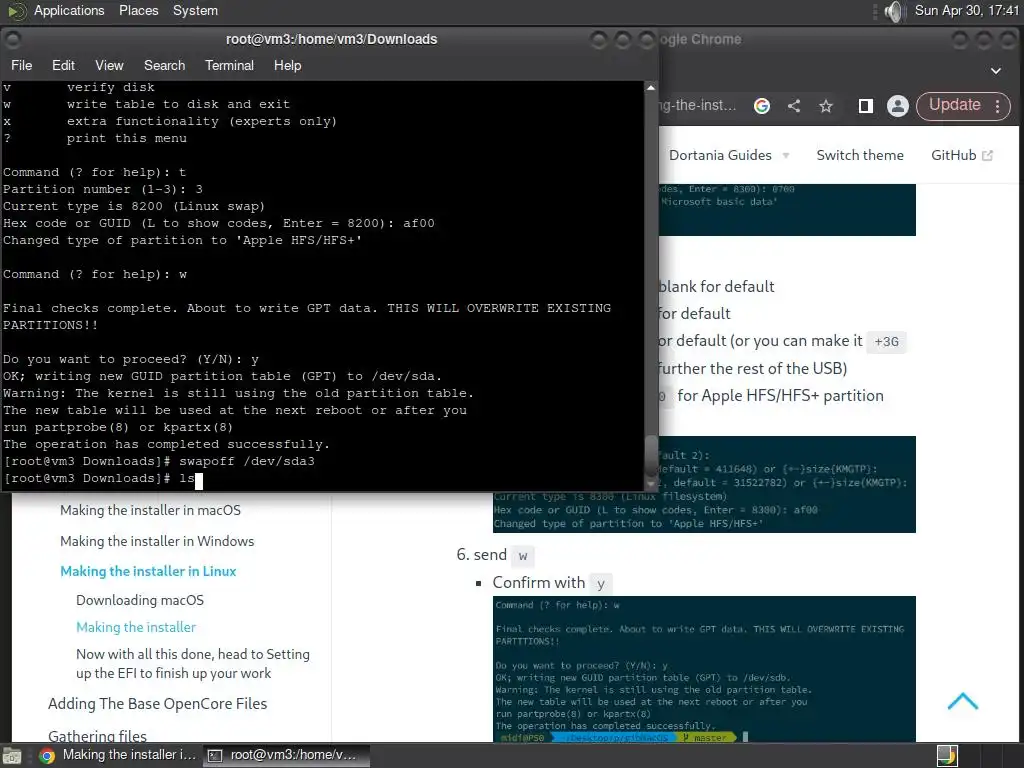Click the terminal scrollbar thumb
Image resolution: width=1024 pixels, height=768 pixels.
(651, 455)
